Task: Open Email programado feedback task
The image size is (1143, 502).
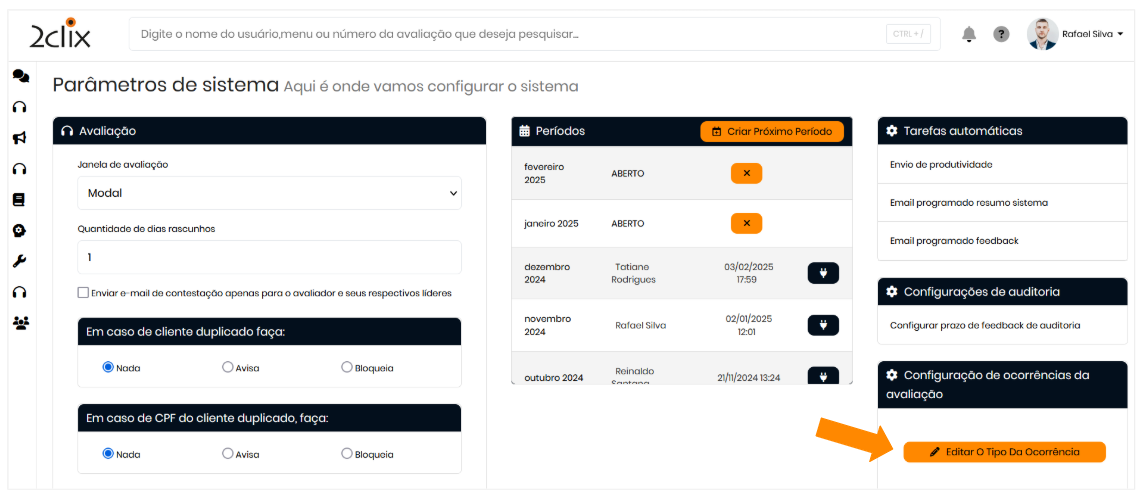Action: (954, 241)
